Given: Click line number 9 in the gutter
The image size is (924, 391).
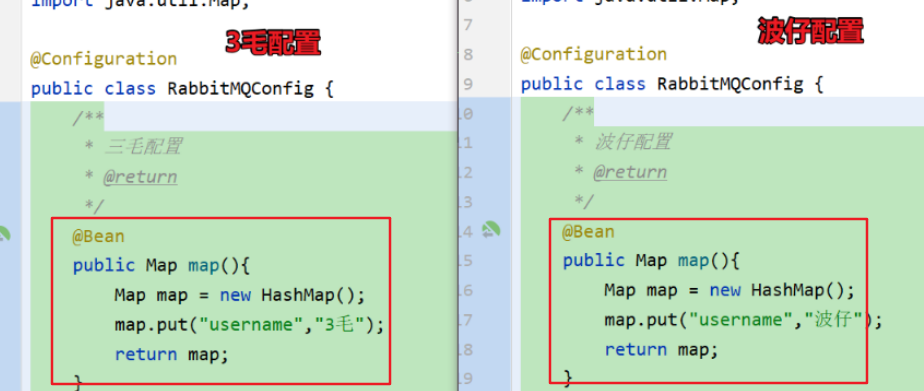Looking at the screenshot, I should tap(468, 85).
